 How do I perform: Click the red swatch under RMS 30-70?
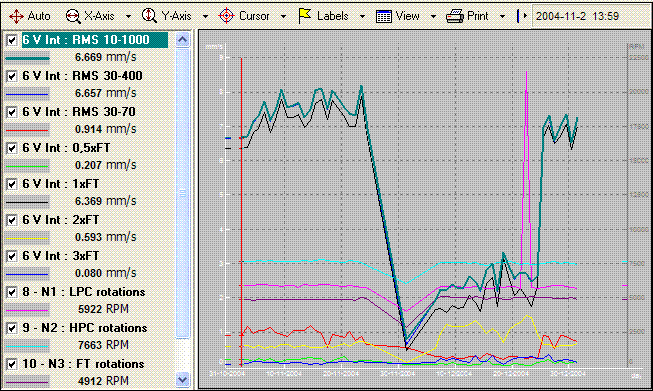[x=27, y=130]
